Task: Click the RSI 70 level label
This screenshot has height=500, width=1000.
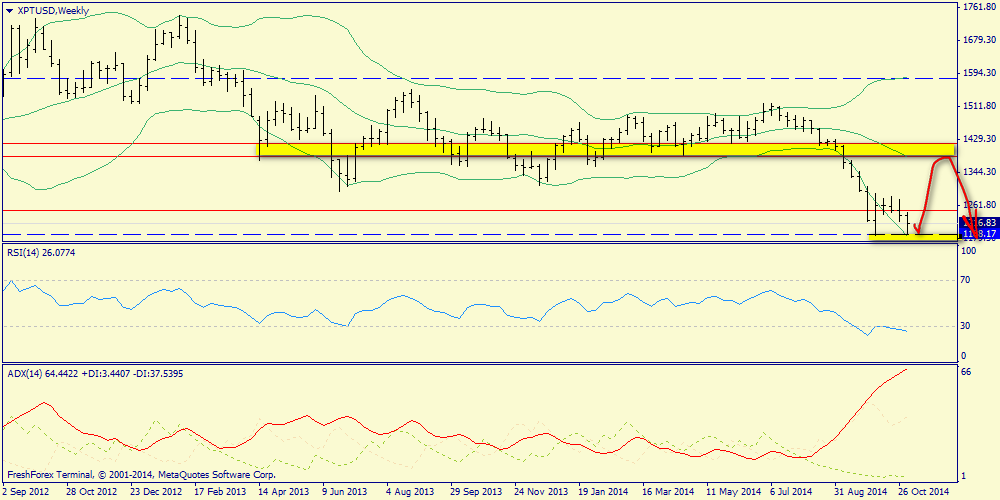Action: 966,280
